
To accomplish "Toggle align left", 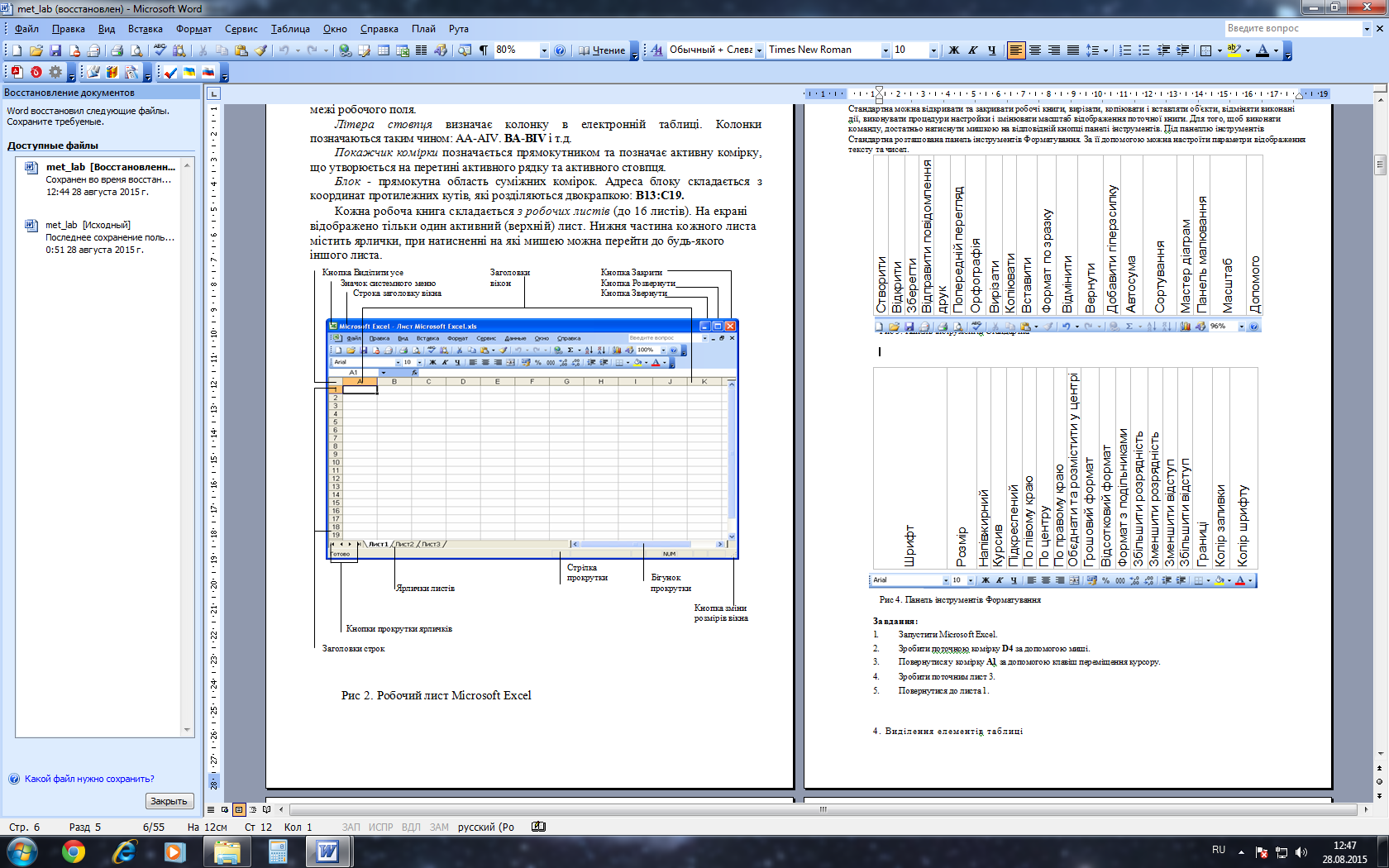I will tap(1016, 50).
